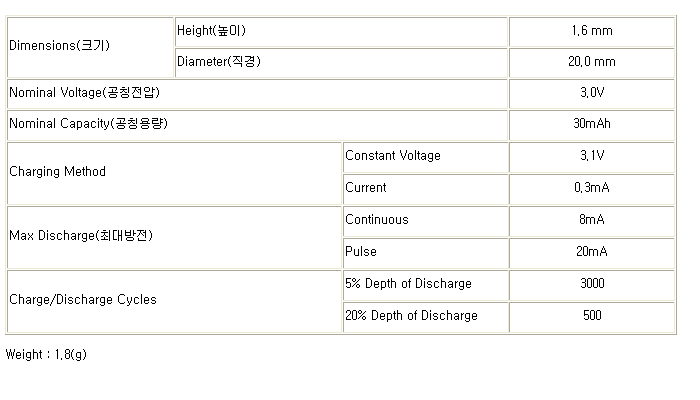700x400 pixels.
Task: Click the Charge/Discharge Cycles label
Action: 83,300
